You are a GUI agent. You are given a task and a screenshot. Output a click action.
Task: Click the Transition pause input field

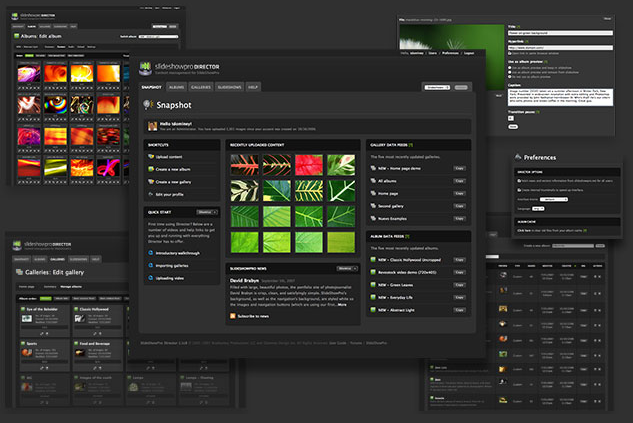click(x=511, y=118)
